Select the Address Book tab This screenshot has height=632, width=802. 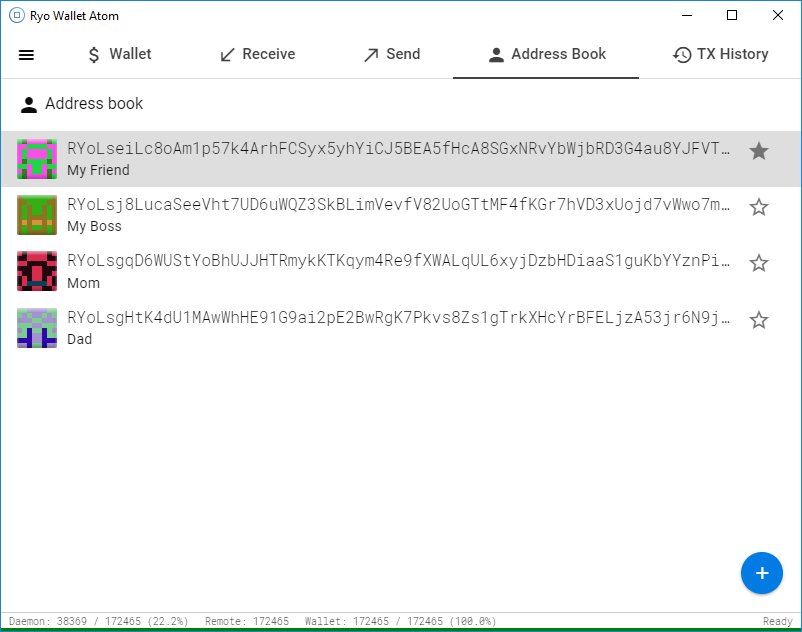tap(546, 54)
